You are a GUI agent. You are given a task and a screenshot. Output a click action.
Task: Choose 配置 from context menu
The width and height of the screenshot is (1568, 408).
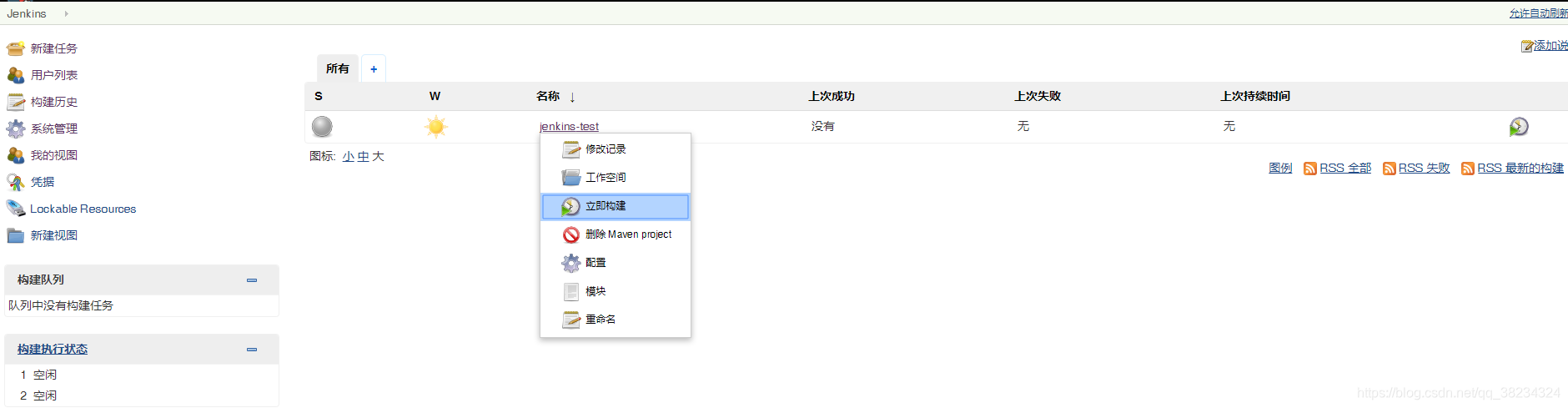pyautogui.click(x=616, y=263)
